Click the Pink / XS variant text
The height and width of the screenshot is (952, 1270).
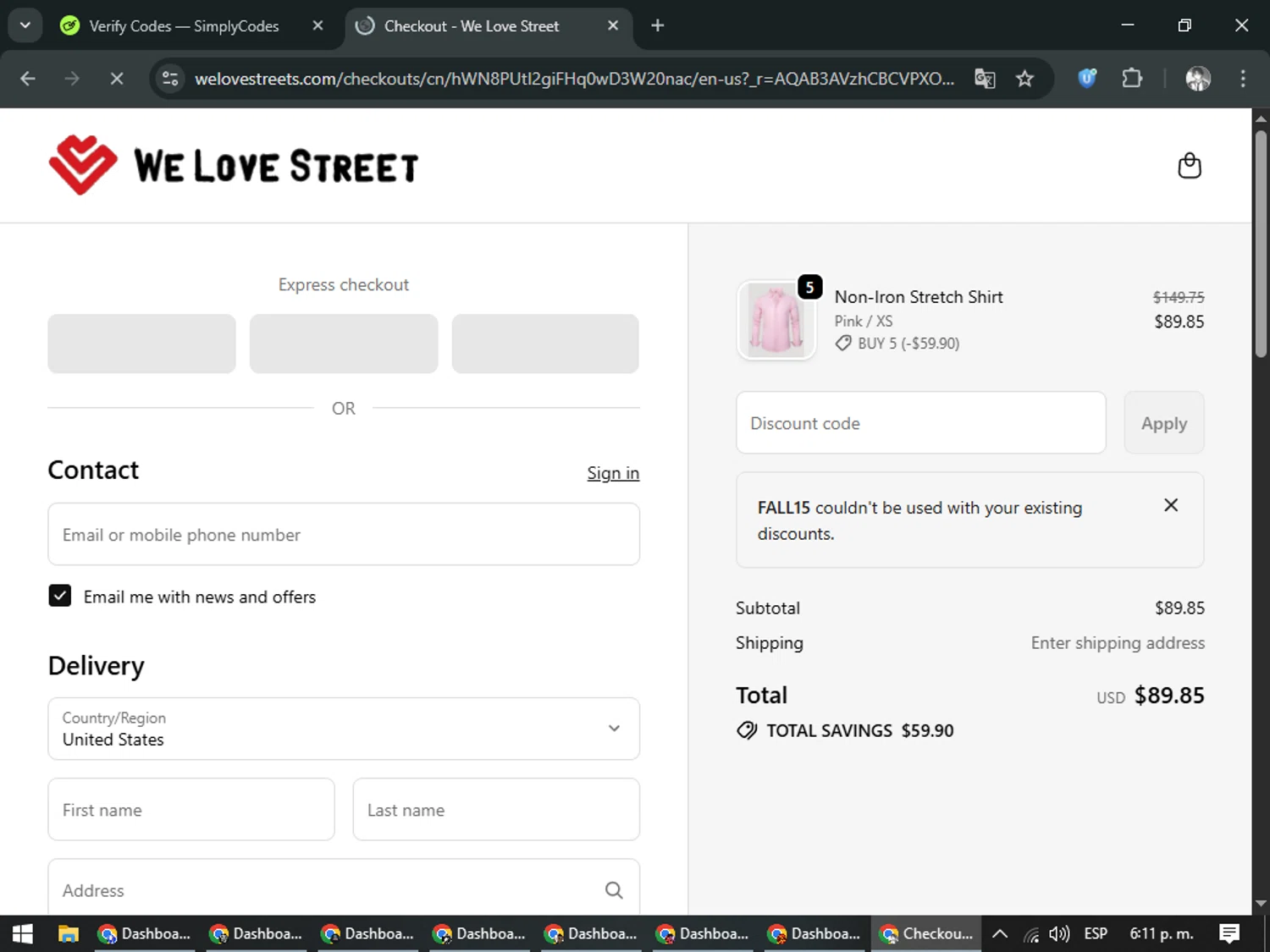[x=864, y=321]
